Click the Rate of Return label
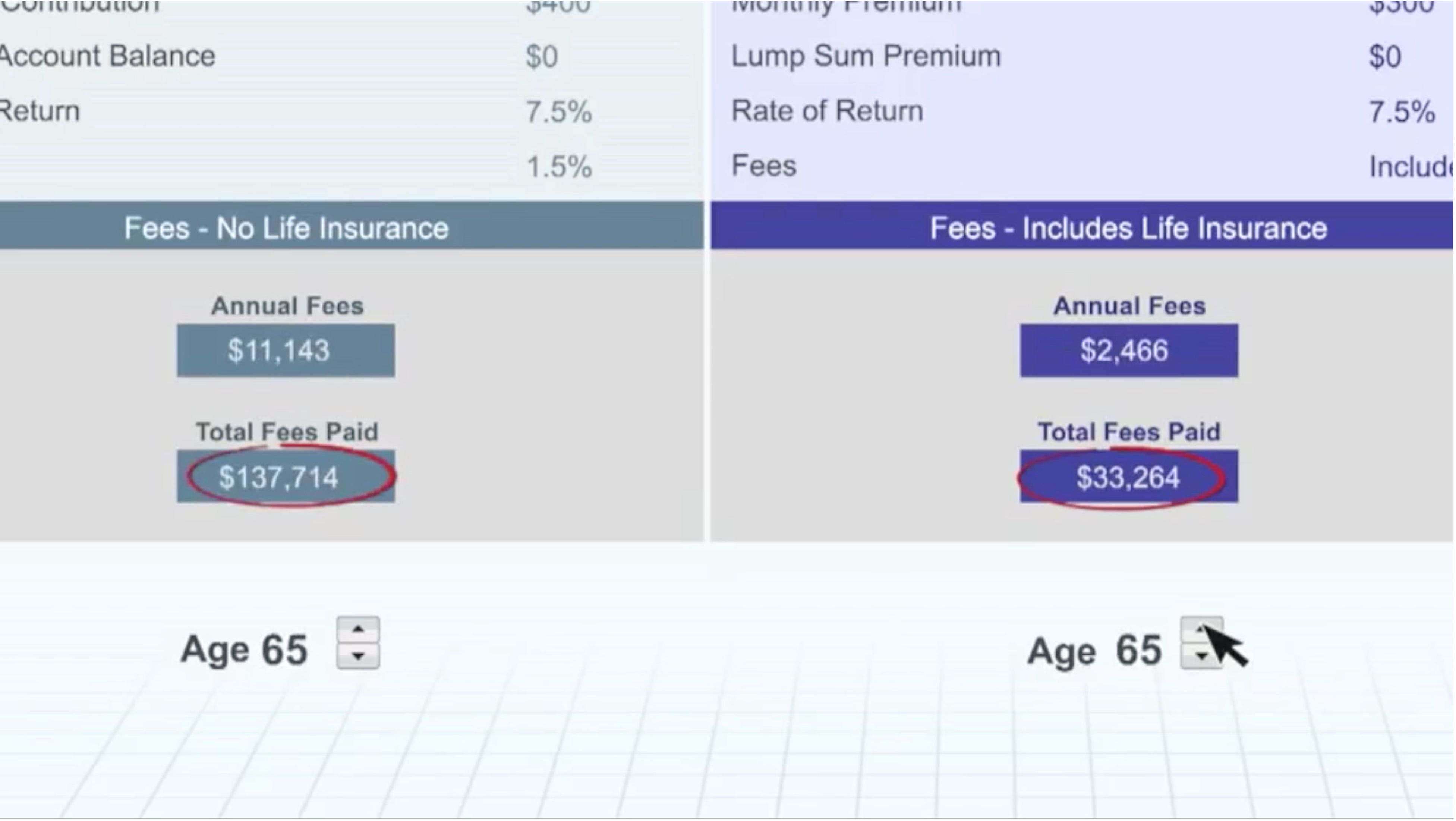 (827, 111)
